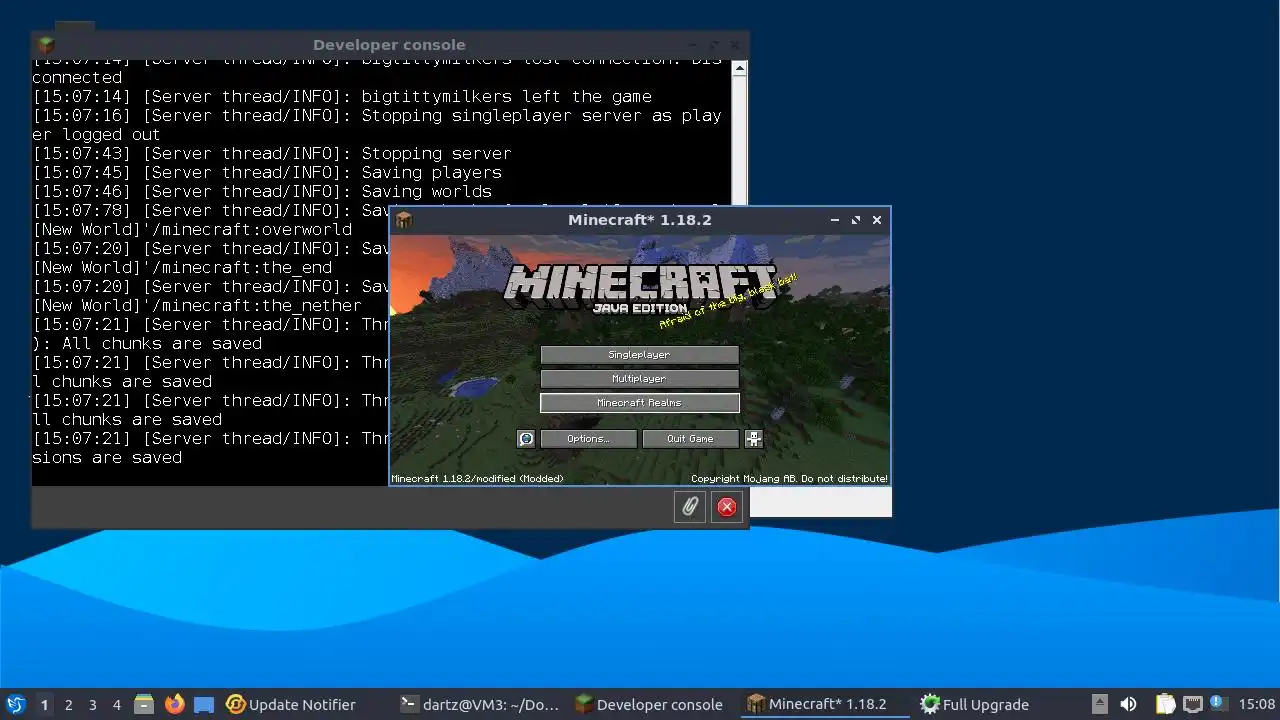
Task: Click the show desktop icon on the taskbar
Action: [204, 704]
